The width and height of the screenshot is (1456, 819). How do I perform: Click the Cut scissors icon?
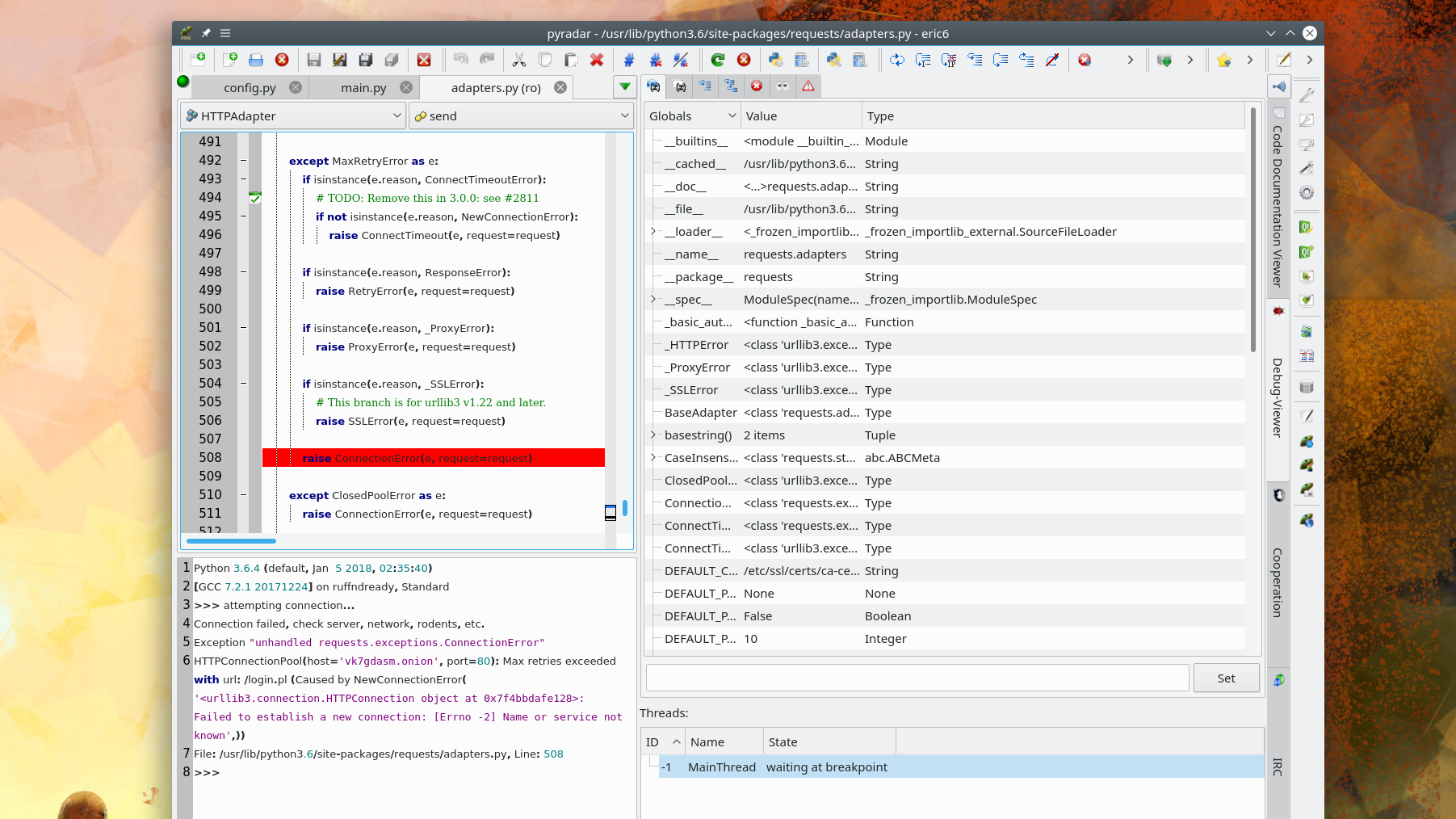519,60
